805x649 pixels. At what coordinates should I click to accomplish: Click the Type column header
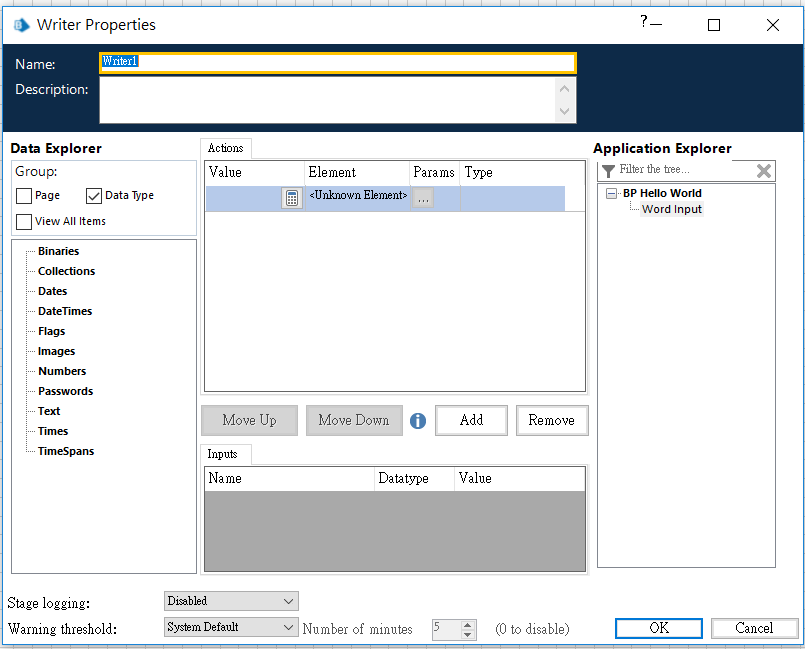(x=522, y=173)
